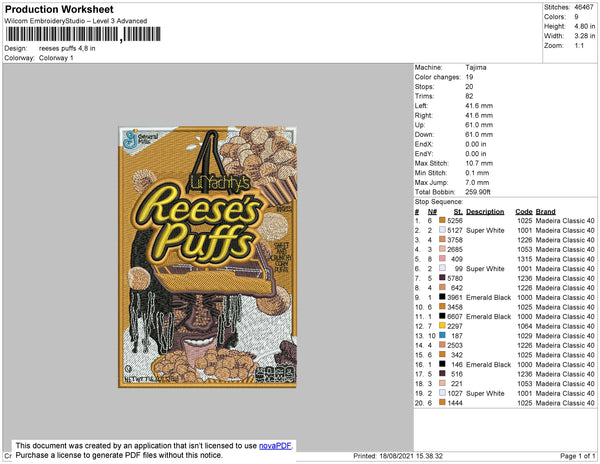This screenshot has height=464, width=600.
Task: Click stitch count '221' in the stop sequence
Action: 457,384
